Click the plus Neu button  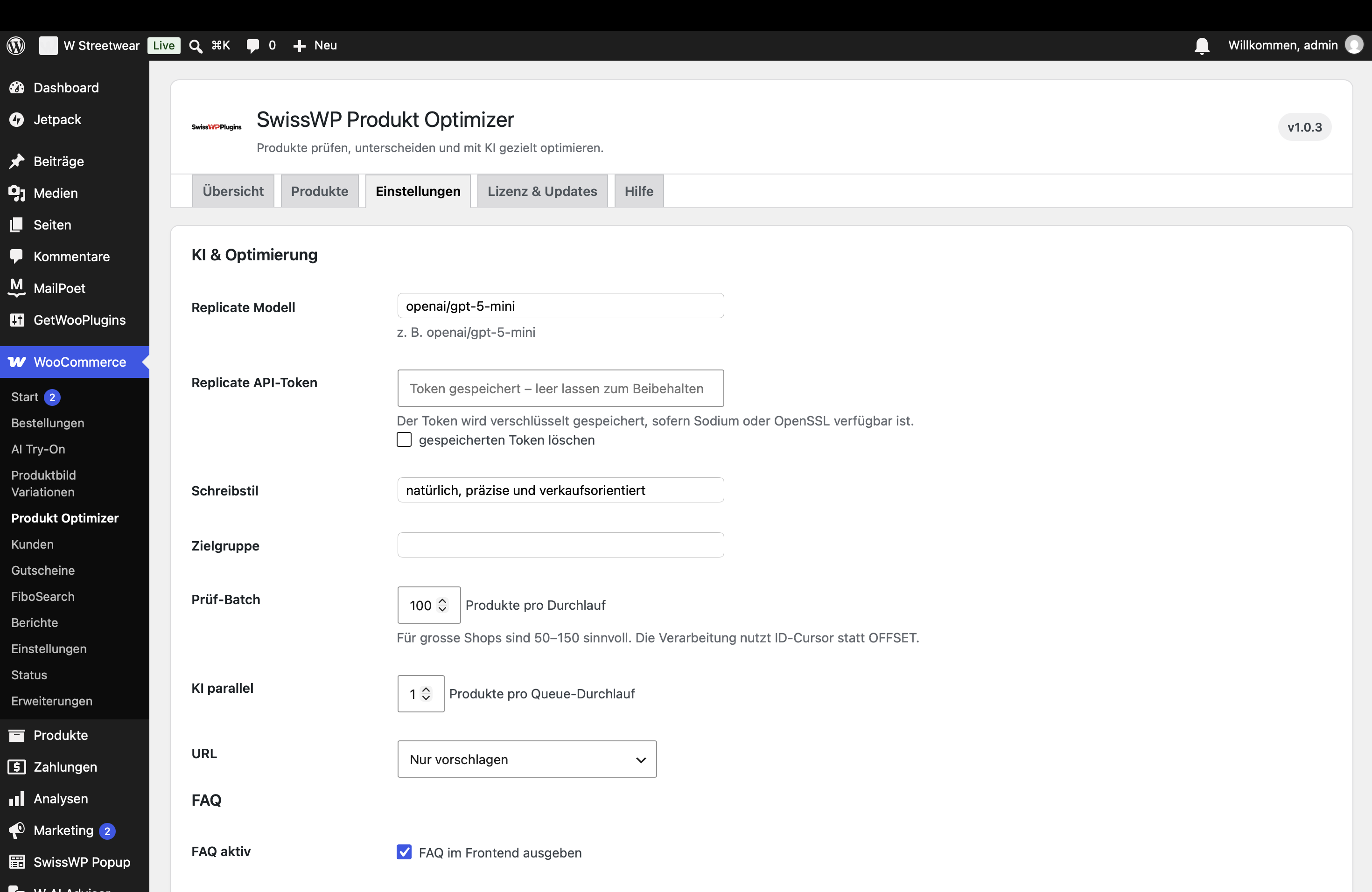[x=315, y=46]
